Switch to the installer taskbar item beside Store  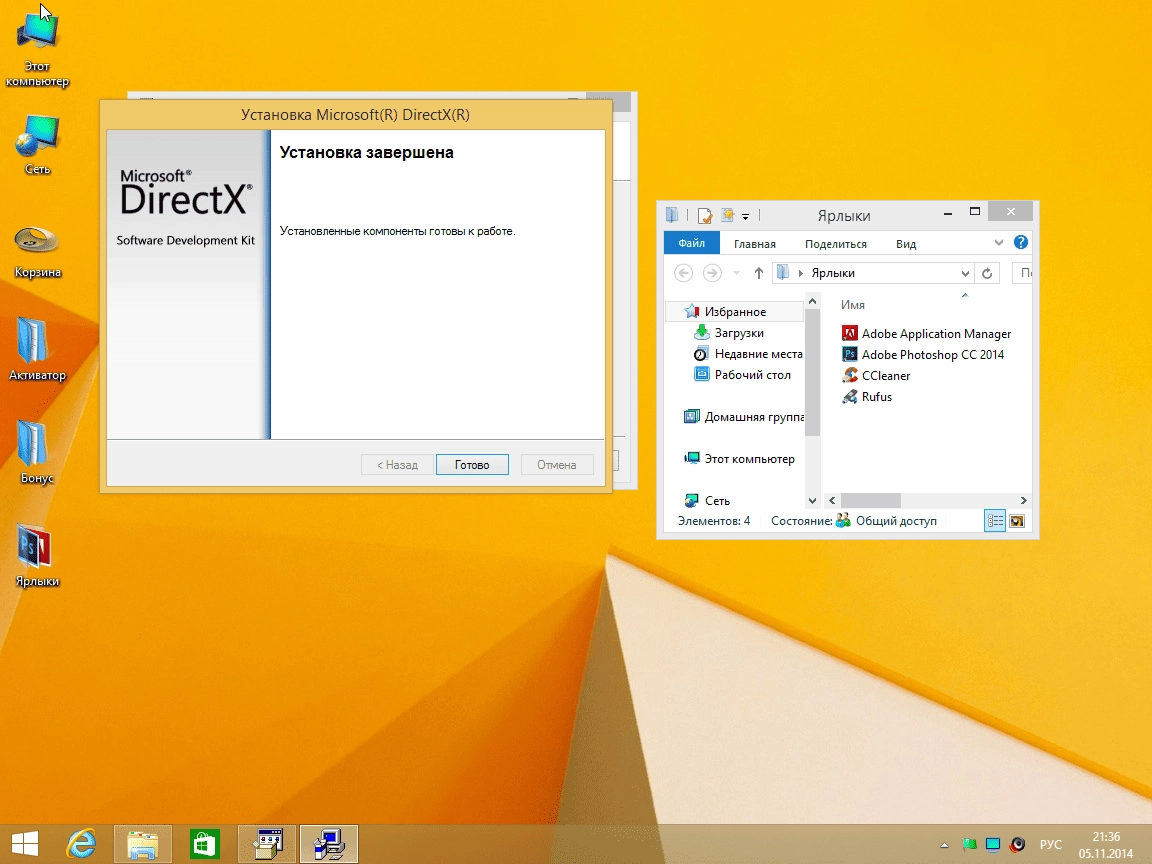(267, 844)
